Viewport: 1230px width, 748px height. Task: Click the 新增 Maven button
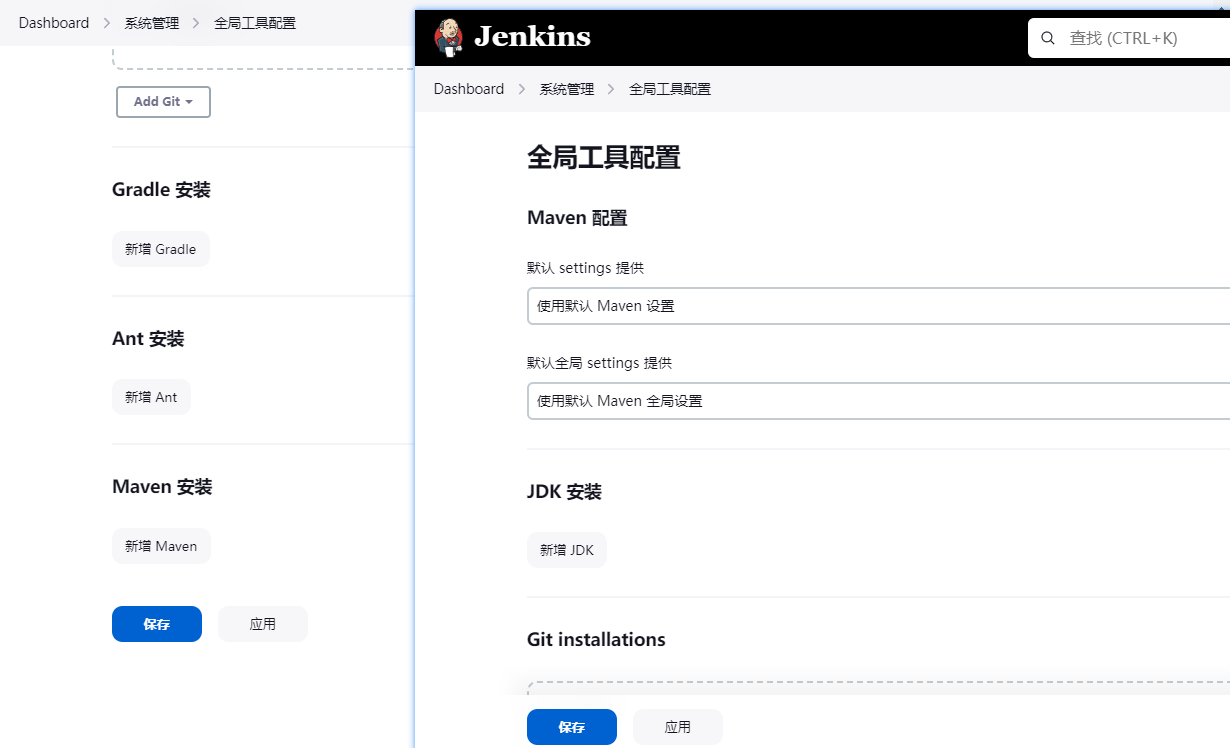[x=161, y=546]
